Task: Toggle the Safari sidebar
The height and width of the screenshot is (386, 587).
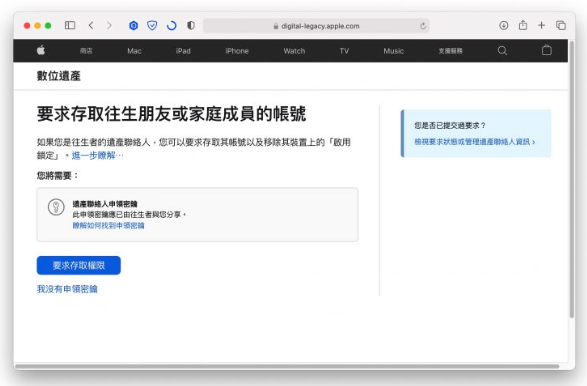Action: point(70,25)
